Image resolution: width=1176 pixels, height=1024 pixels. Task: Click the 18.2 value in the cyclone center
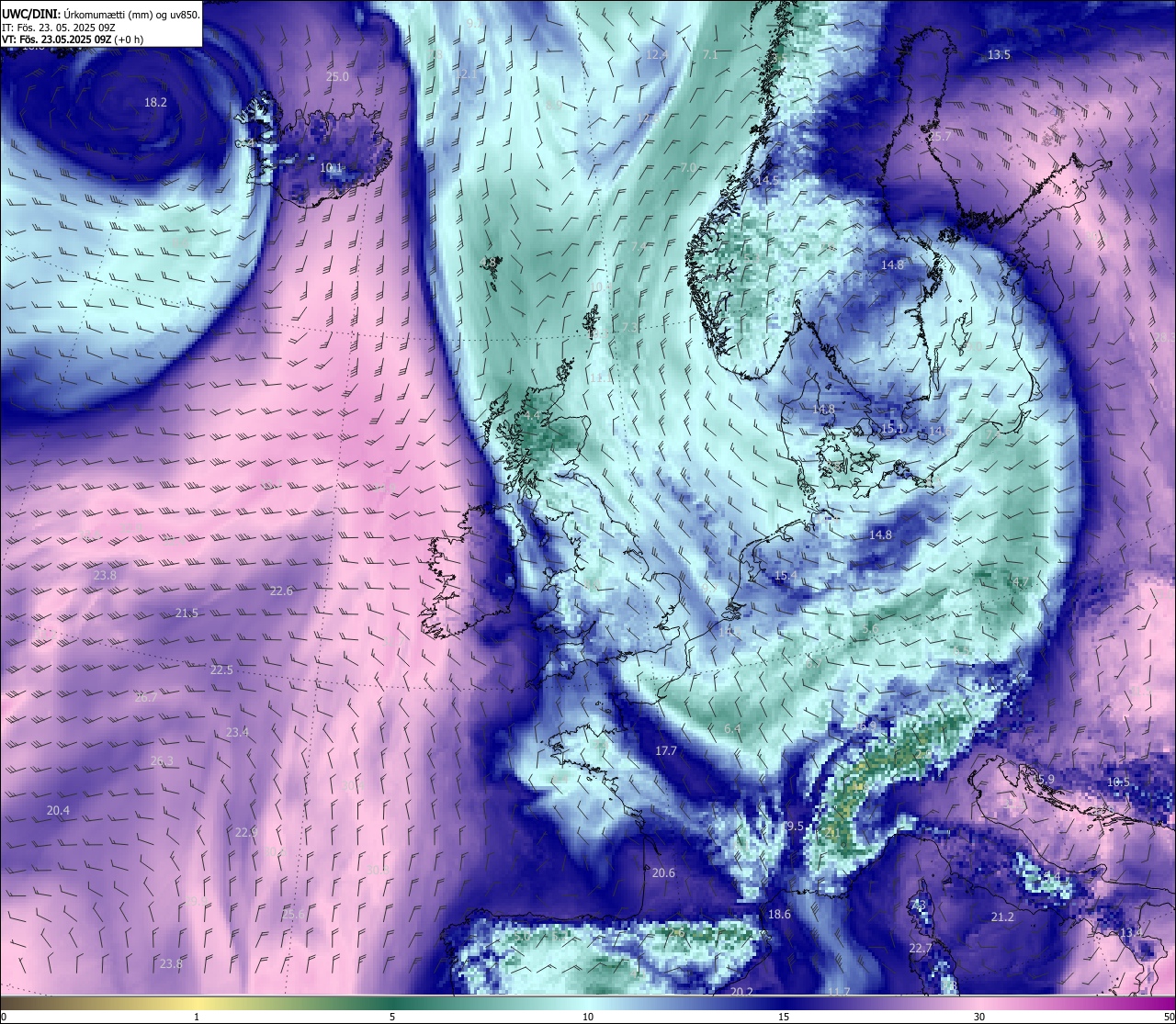(x=155, y=102)
